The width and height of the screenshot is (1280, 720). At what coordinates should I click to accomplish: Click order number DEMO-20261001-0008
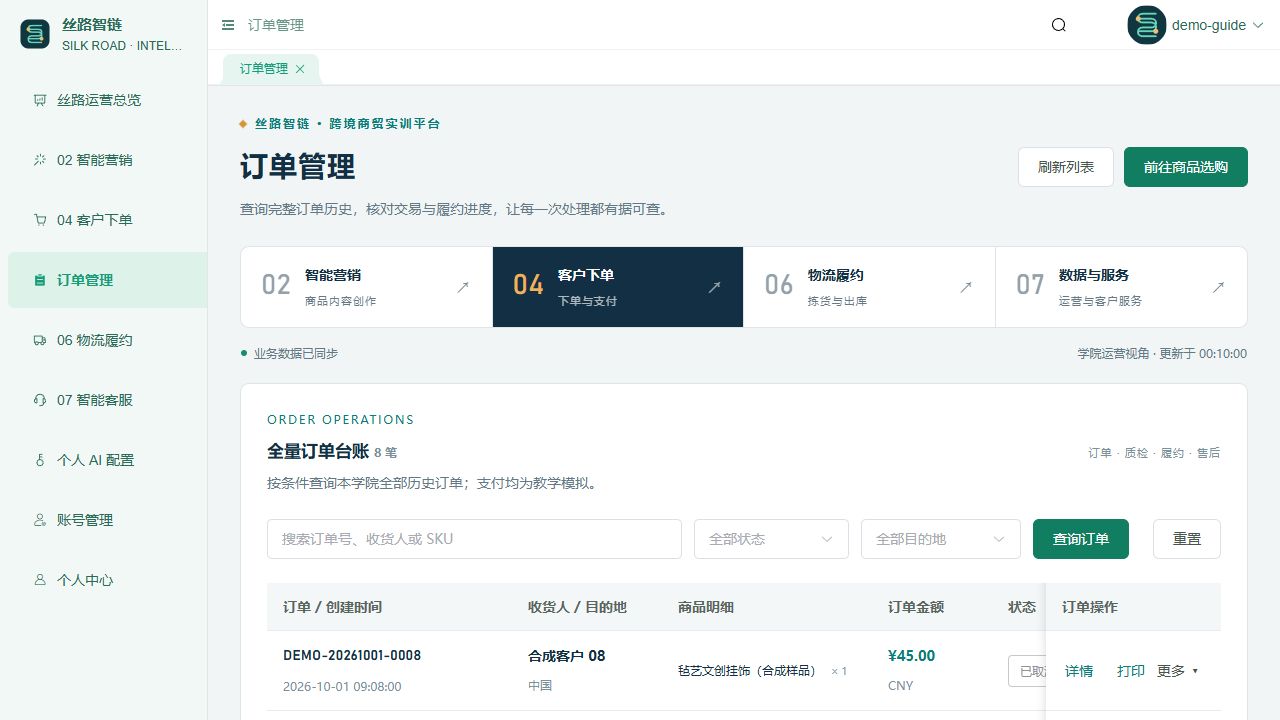coord(352,656)
